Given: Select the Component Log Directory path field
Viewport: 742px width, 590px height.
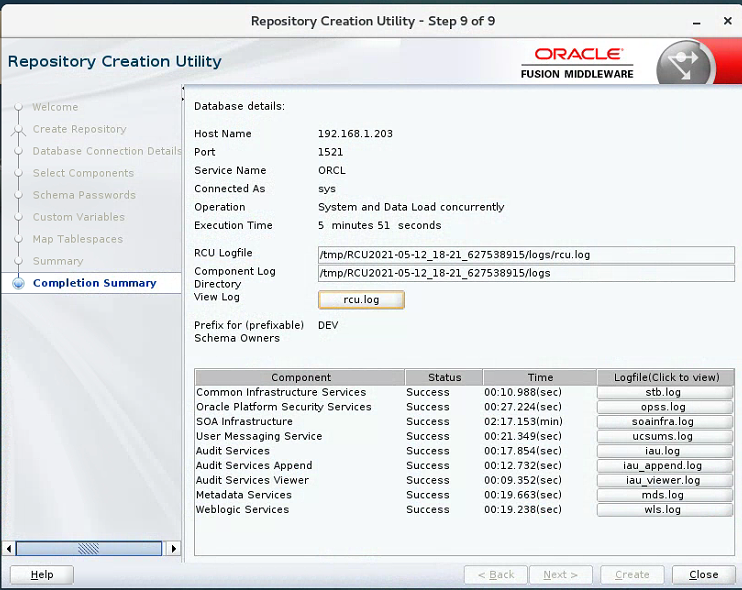Looking at the screenshot, I should click(526, 273).
